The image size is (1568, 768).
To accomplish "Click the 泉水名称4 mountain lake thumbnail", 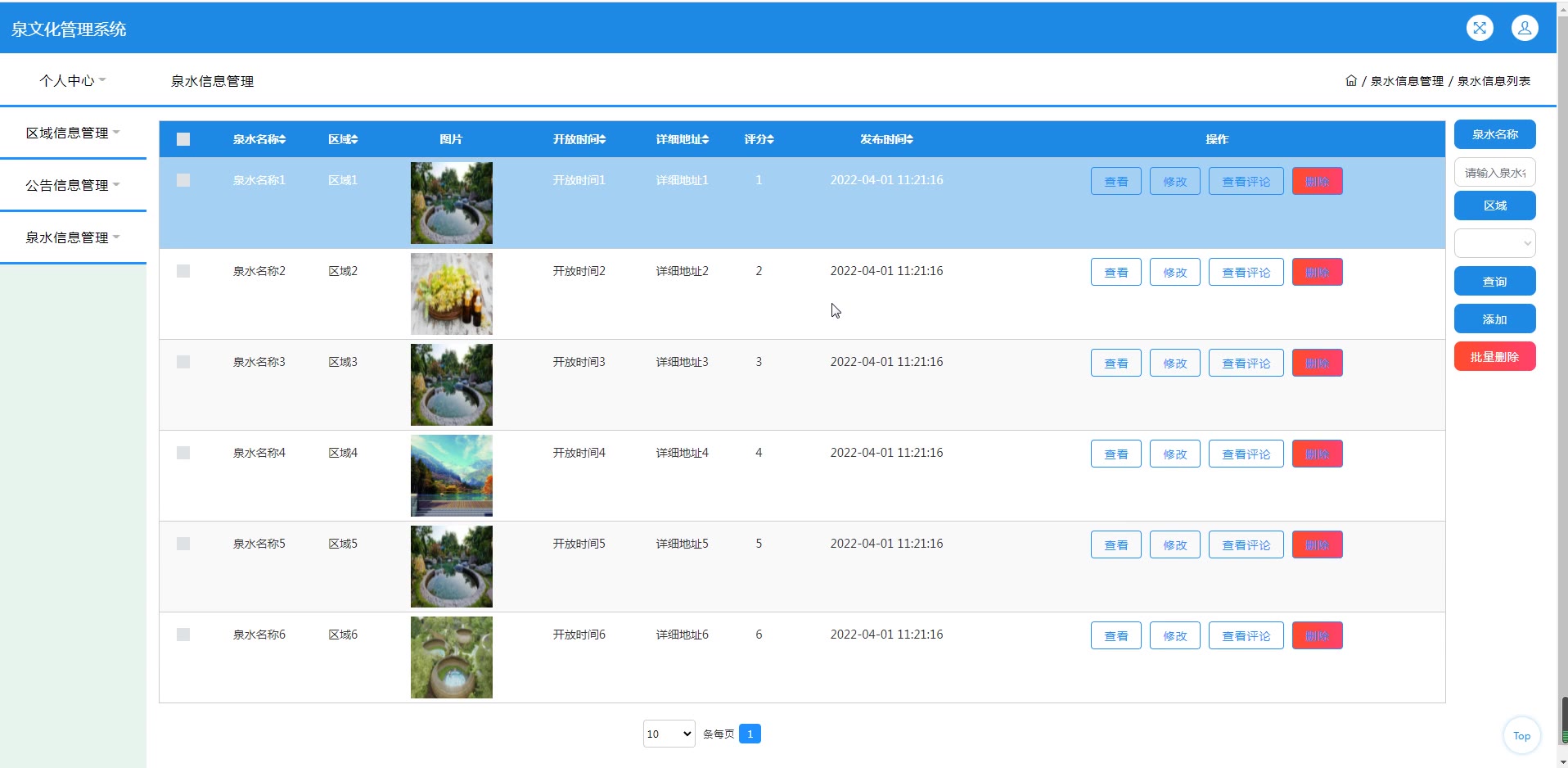I will (451, 476).
